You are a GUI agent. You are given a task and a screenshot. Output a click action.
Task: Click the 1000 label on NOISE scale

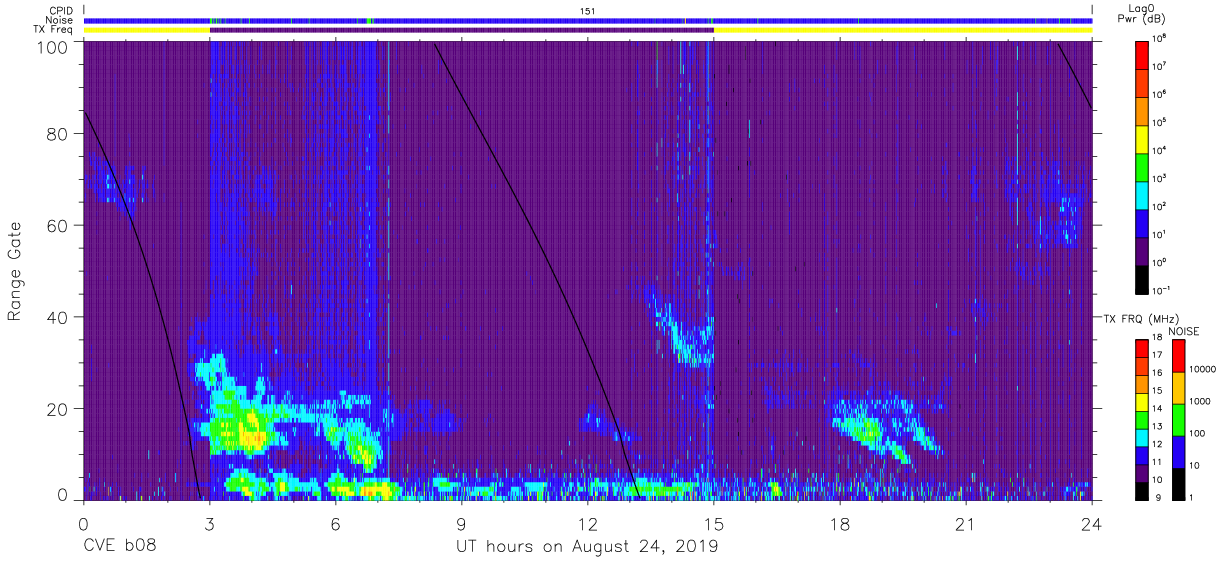tap(1201, 401)
